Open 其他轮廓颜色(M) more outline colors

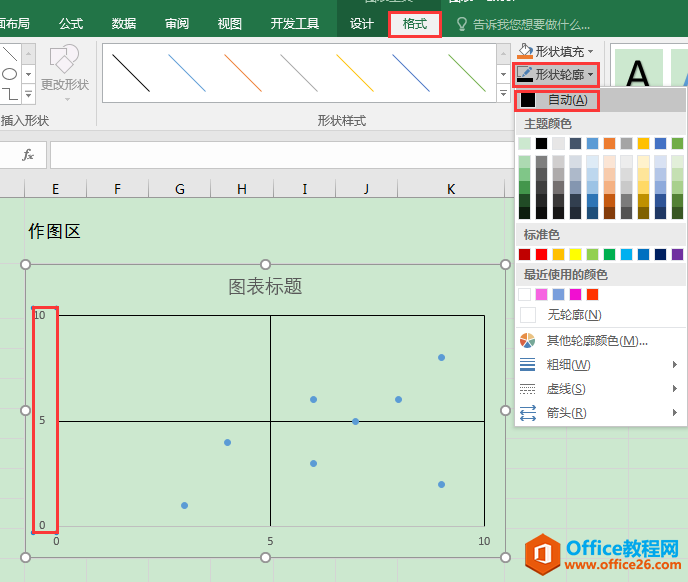[x=601, y=340]
